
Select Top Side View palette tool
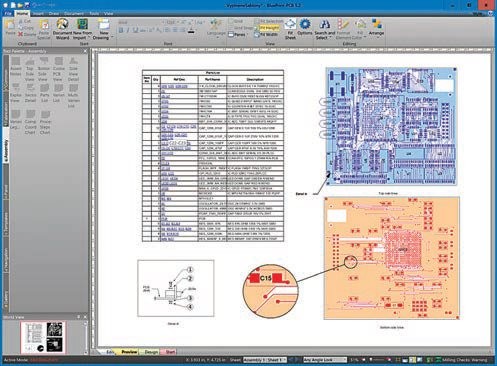tap(30, 69)
